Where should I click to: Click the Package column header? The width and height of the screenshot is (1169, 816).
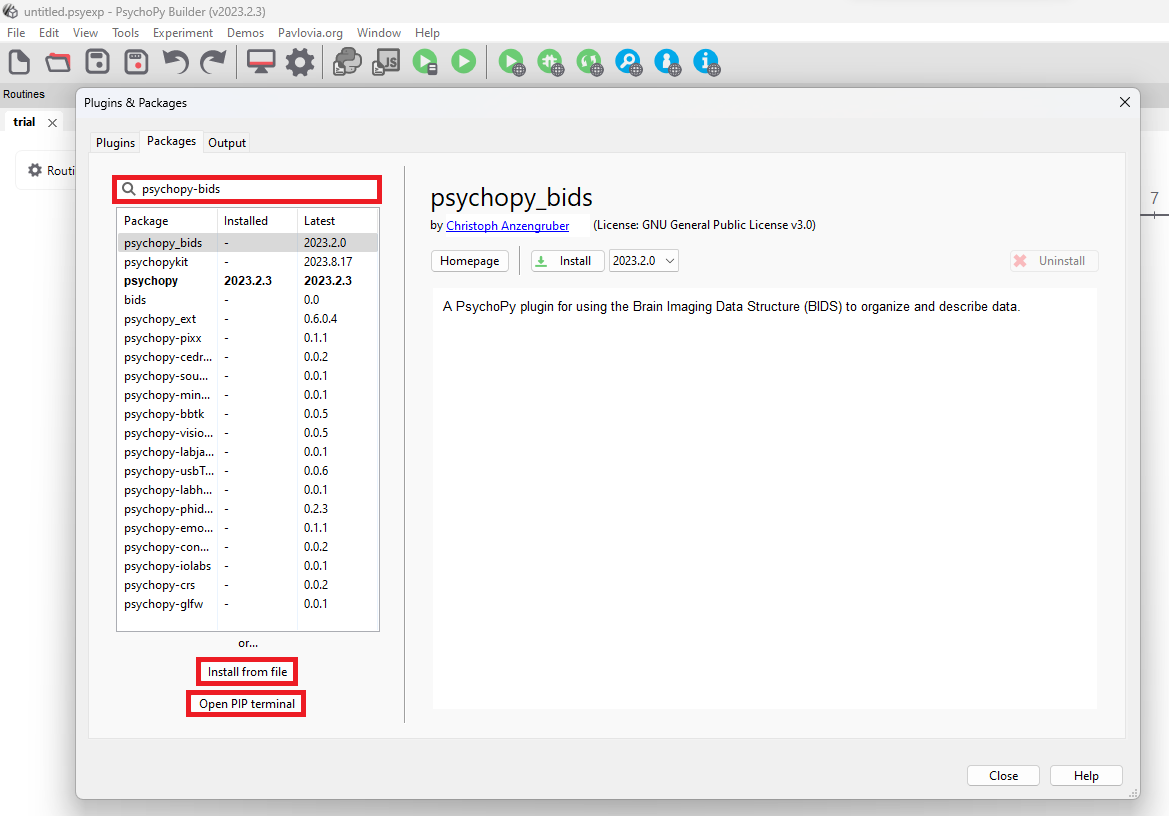coord(167,221)
